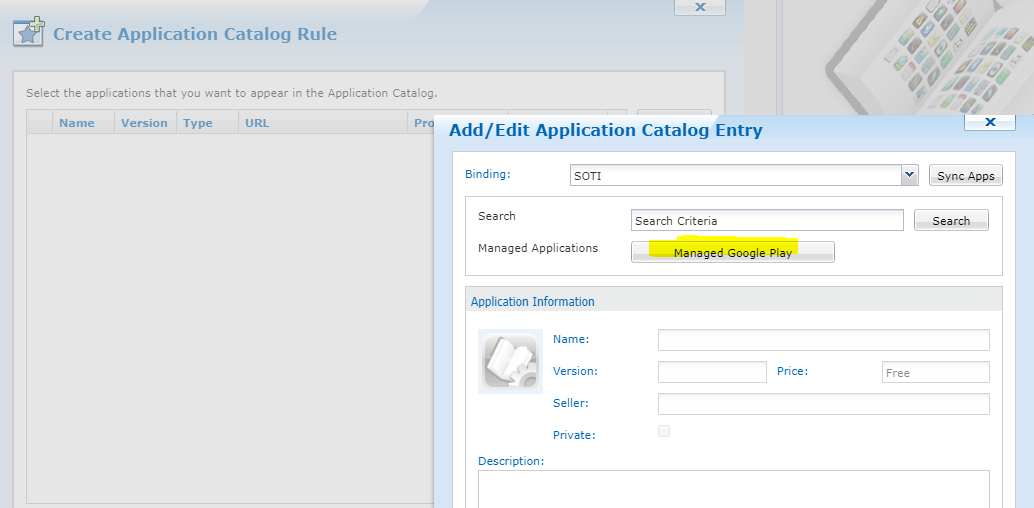Focus the Search Criteria text field
Screen dimensions: 1034x508
pyautogui.click(x=767, y=221)
